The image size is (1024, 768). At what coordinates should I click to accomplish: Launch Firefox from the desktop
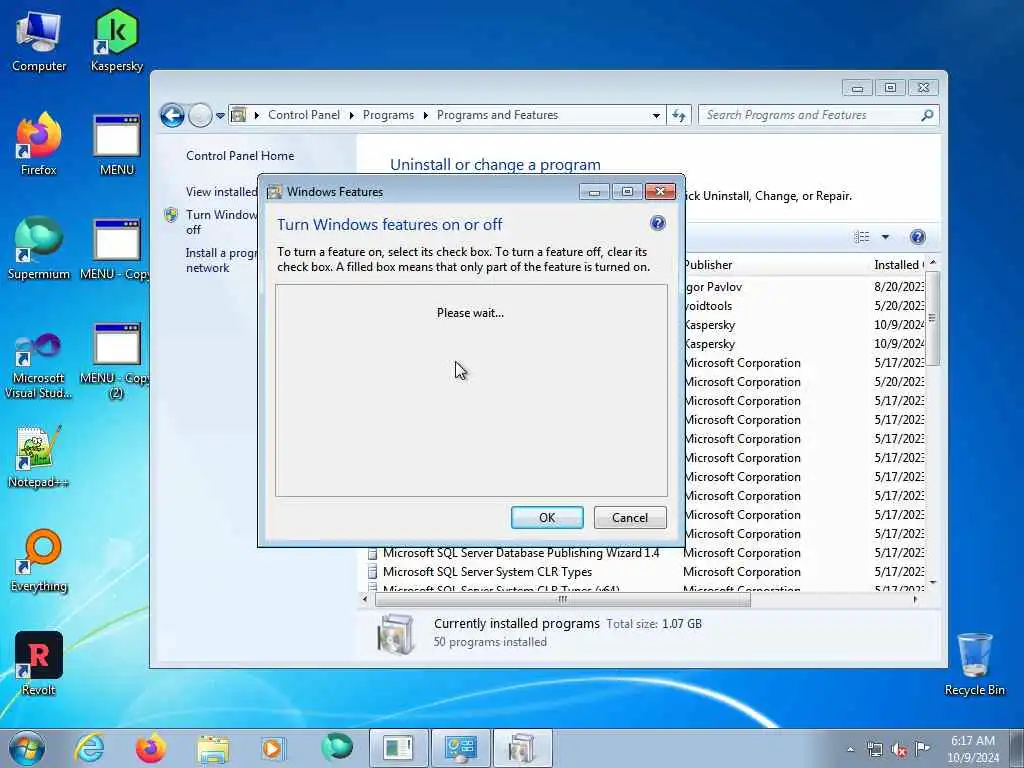coord(39,144)
